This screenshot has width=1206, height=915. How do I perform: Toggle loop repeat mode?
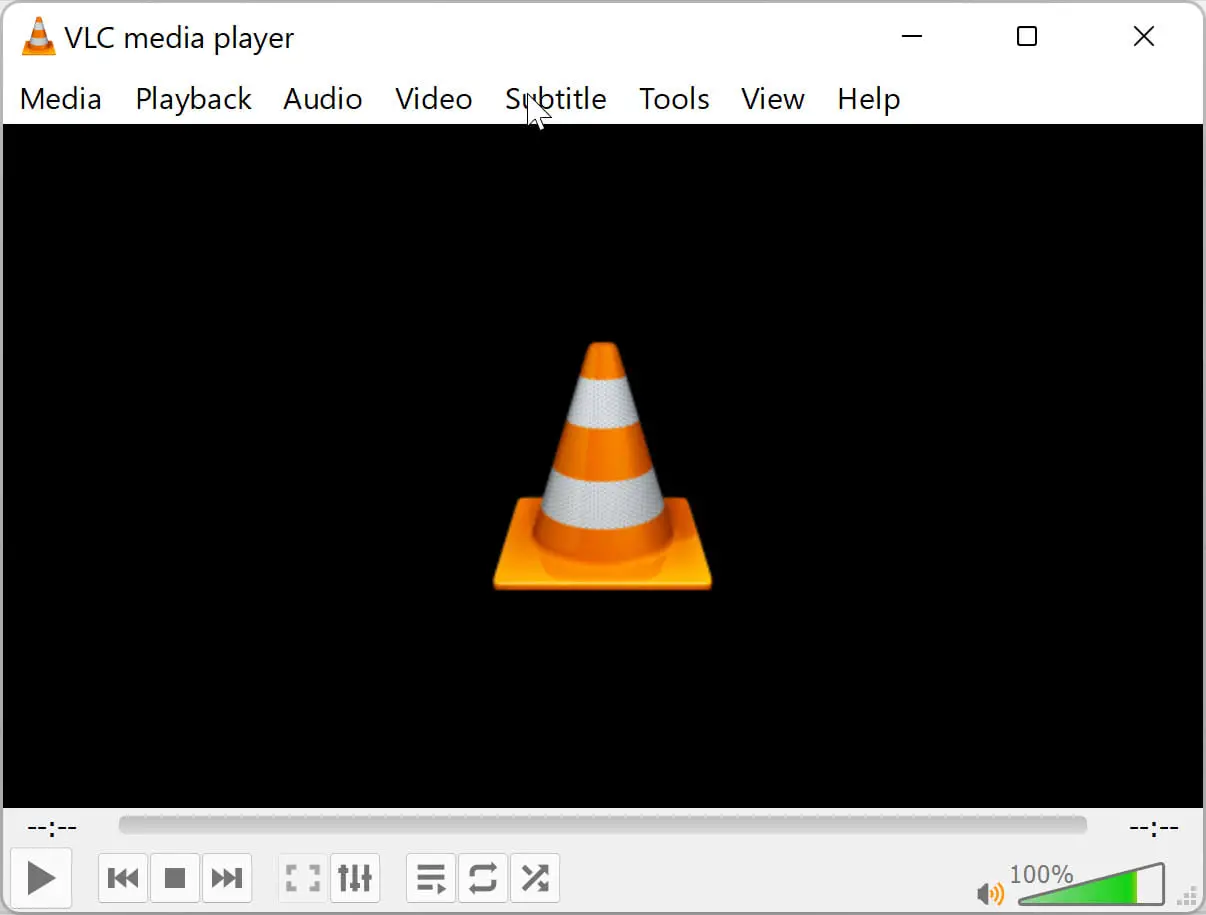point(483,879)
